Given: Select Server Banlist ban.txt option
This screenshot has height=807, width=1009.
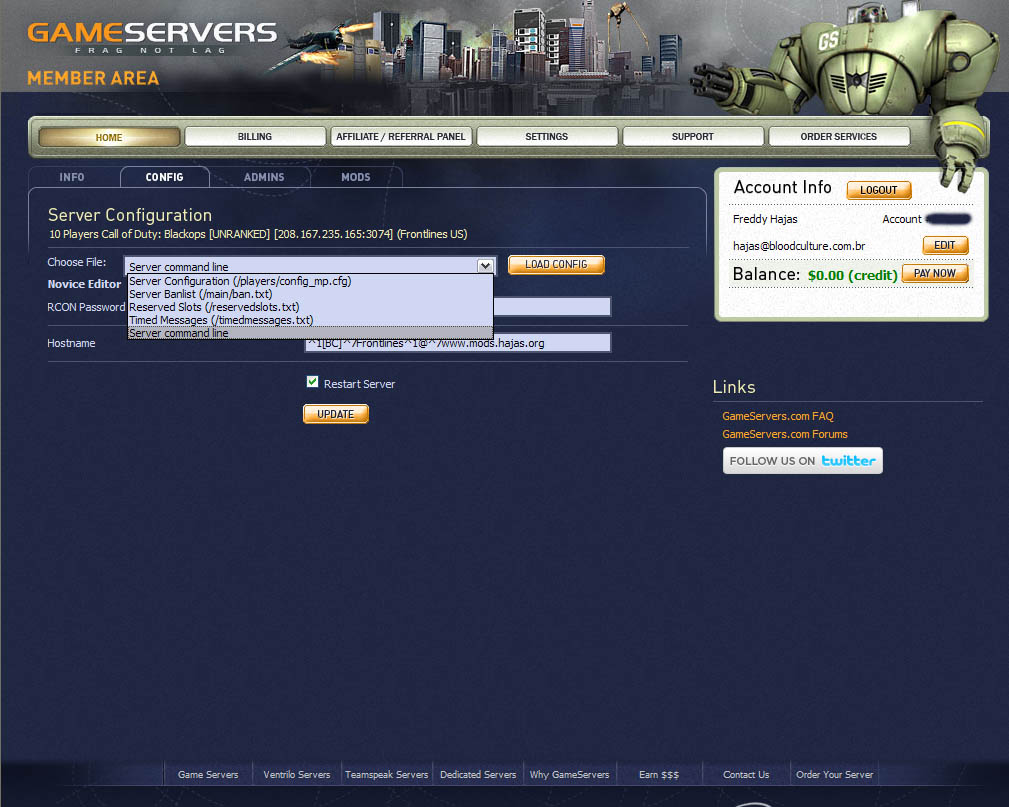Looking at the screenshot, I should (x=310, y=294).
